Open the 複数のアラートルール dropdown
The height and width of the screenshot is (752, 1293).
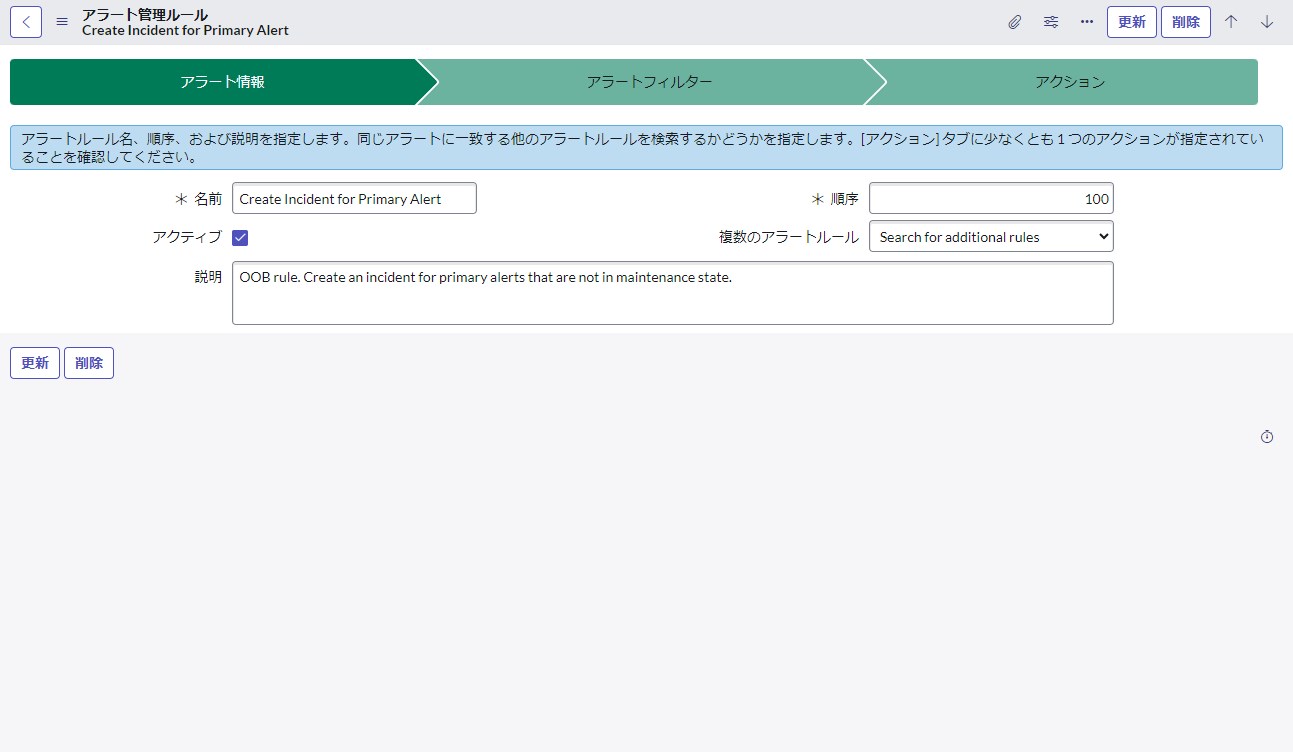pos(990,236)
